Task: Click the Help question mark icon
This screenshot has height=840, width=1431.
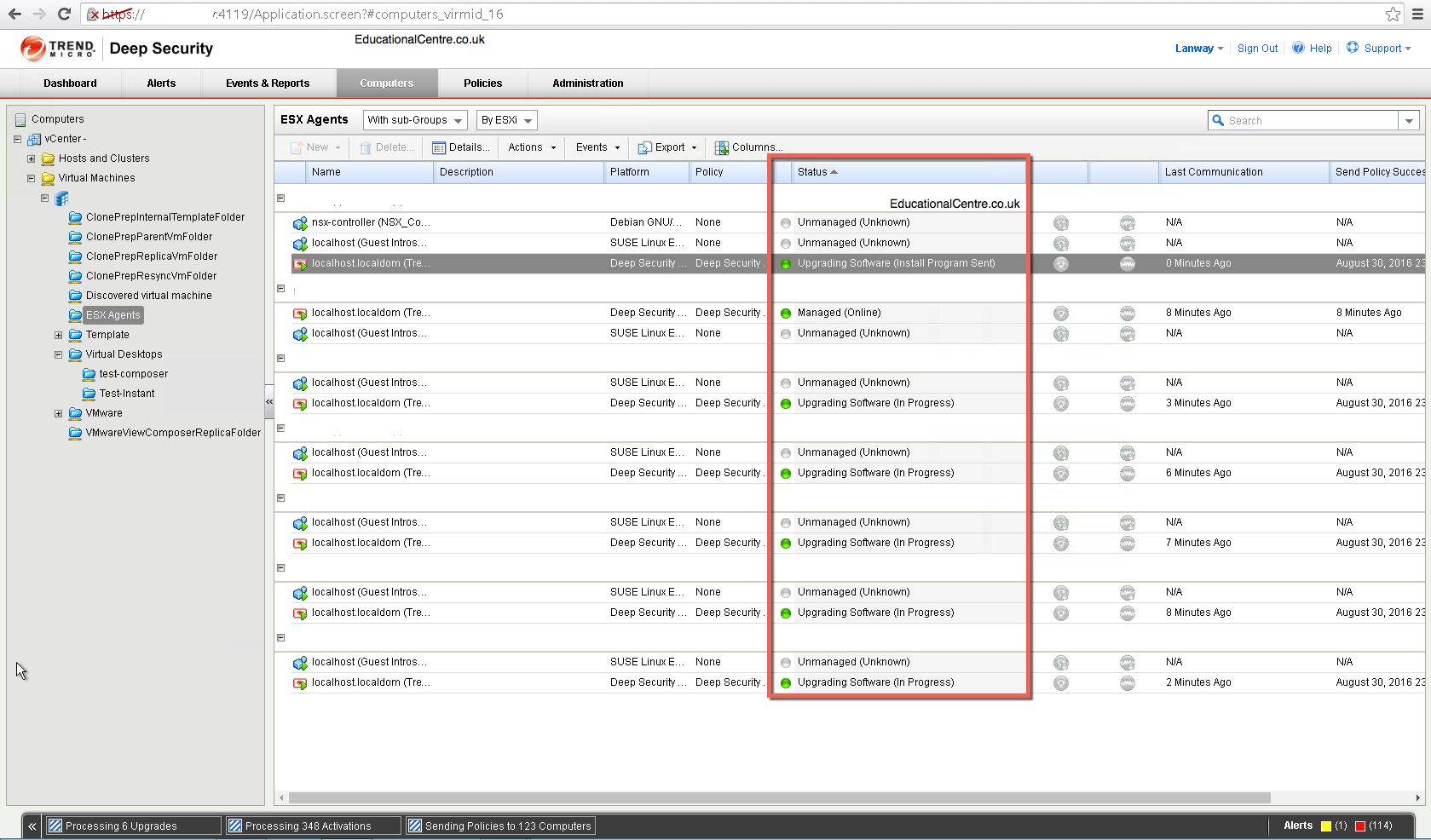Action: click(1298, 48)
